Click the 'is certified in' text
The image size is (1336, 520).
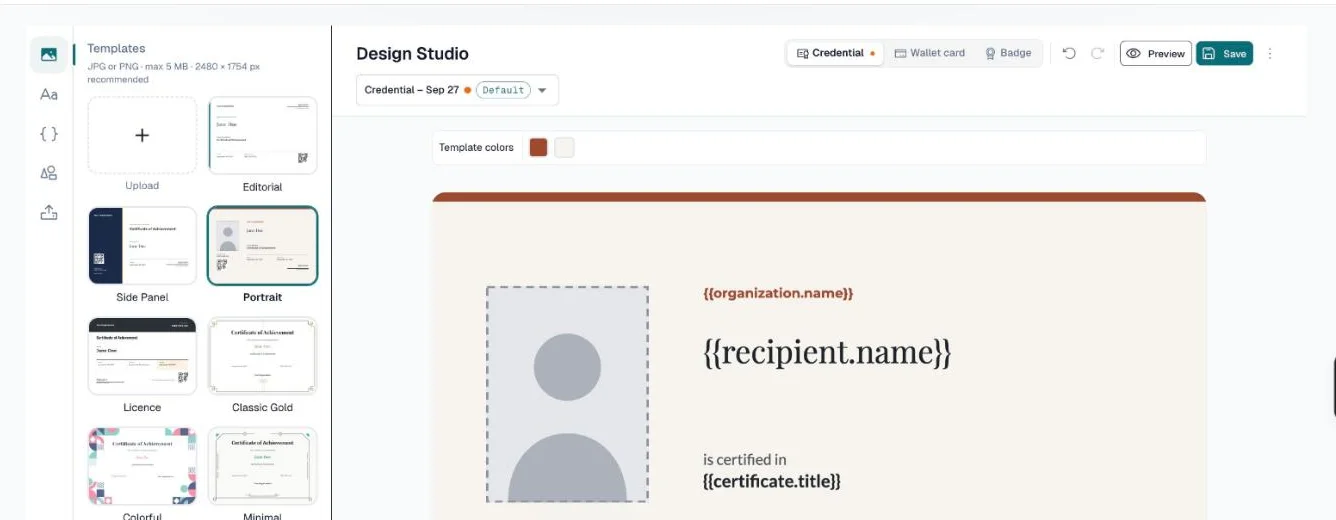[745, 460]
